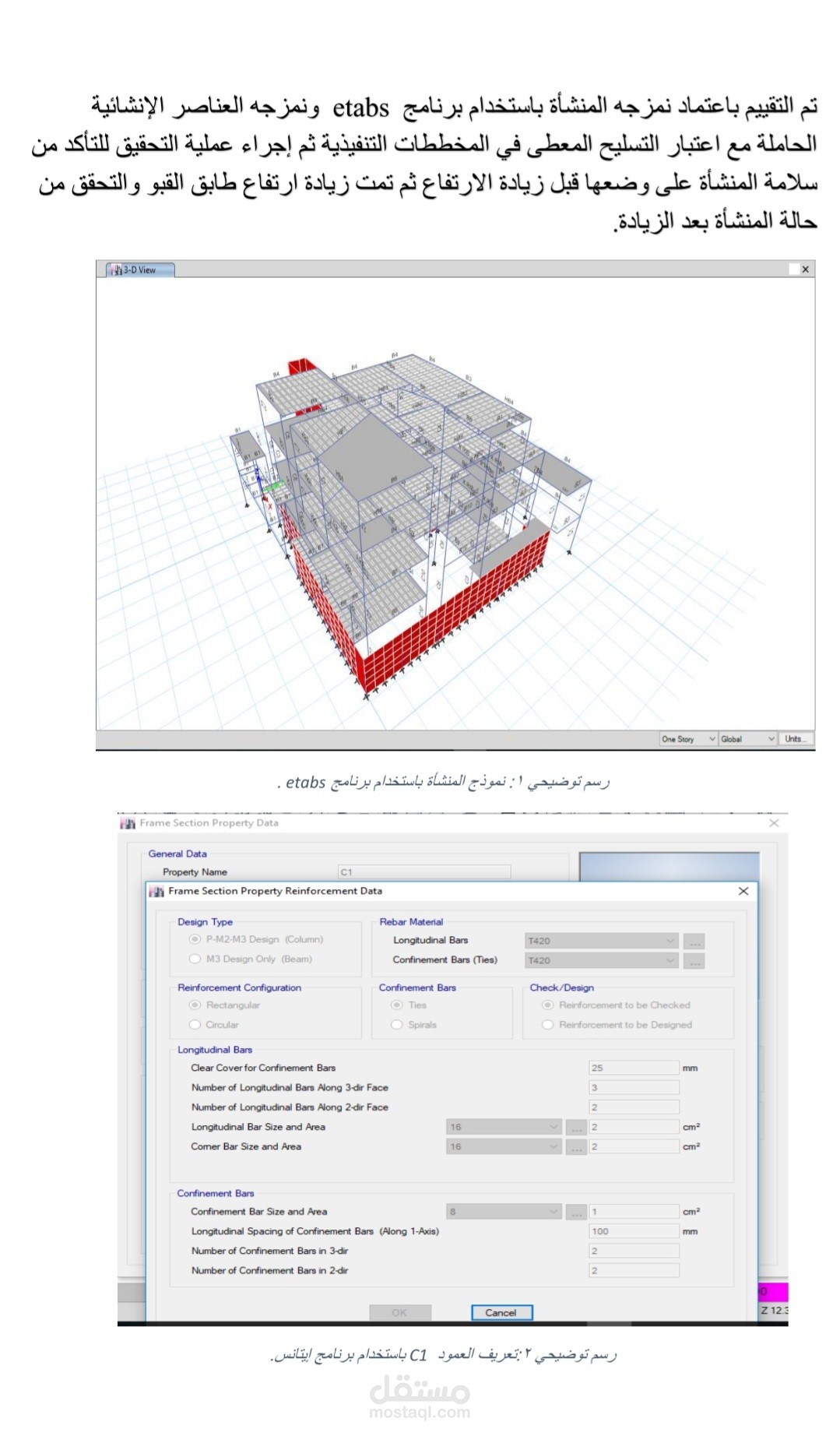Viewport: 840px width, 1450px height.
Task: Click ellipsis button next to Confinement Bar Size
Action: [x=576, y=1212]
